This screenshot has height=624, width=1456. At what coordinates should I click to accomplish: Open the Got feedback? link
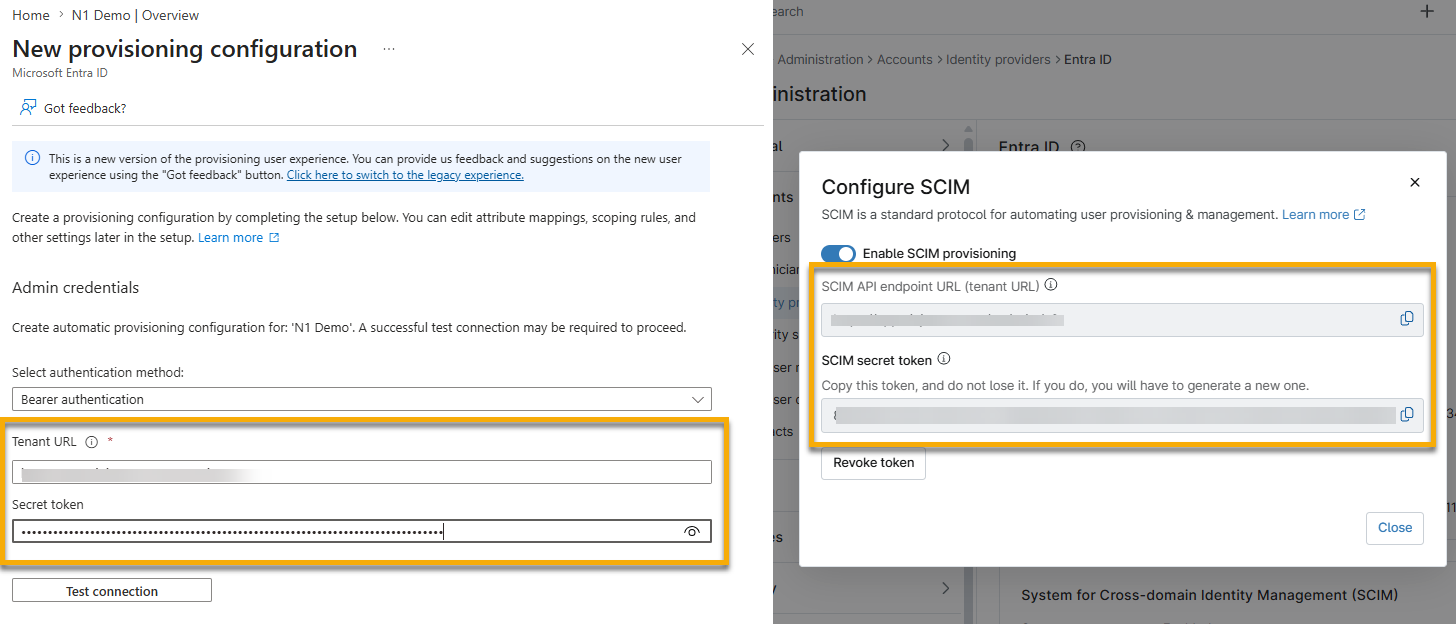click(85, 108)
